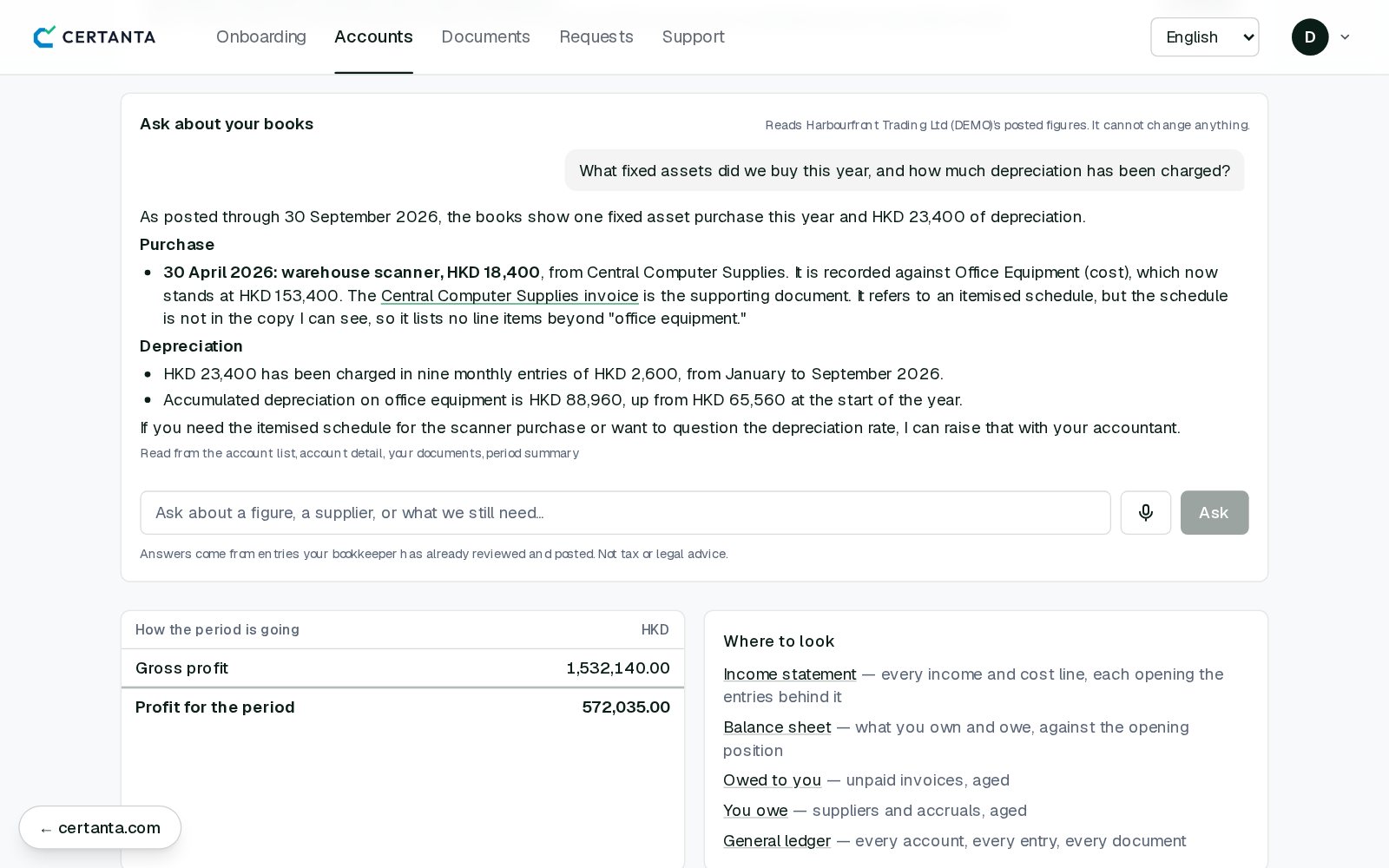Focus the Ask about a figure input field
Viewport: 1389px width, 868px height.
[x=625, y=512]
